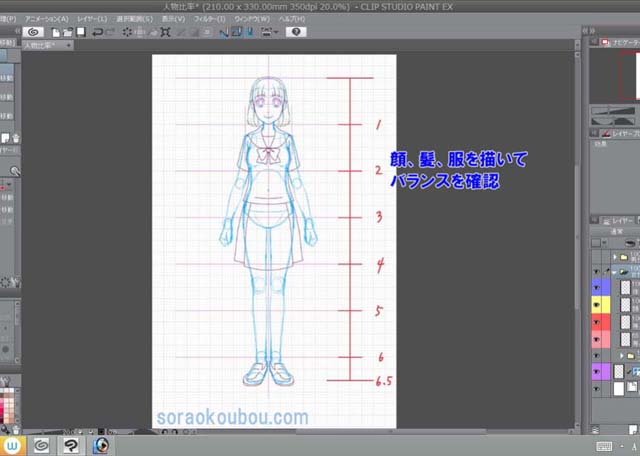
Task: Click the Undo arrow icon
Action: pyautogui.click(x=97, y=32)
